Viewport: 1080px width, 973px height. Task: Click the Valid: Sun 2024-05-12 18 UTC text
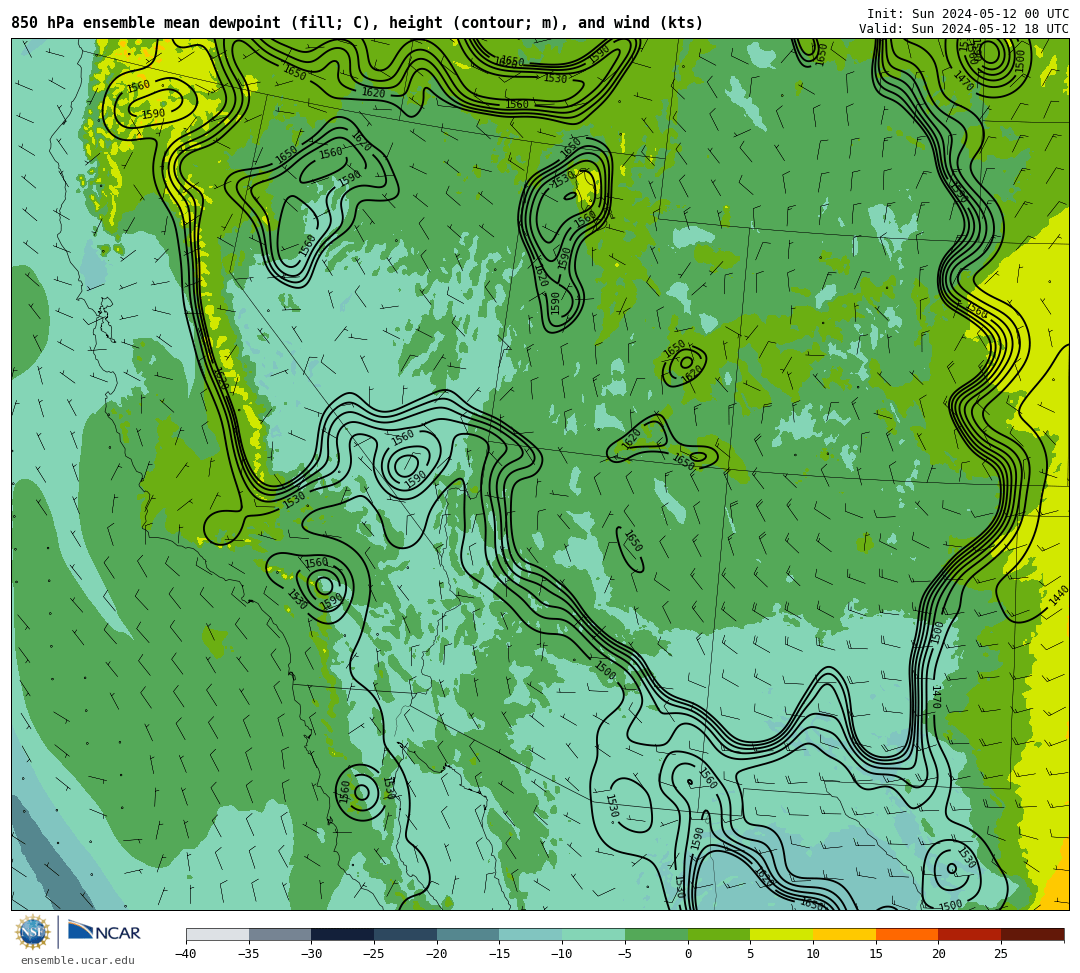click(964, 29)
